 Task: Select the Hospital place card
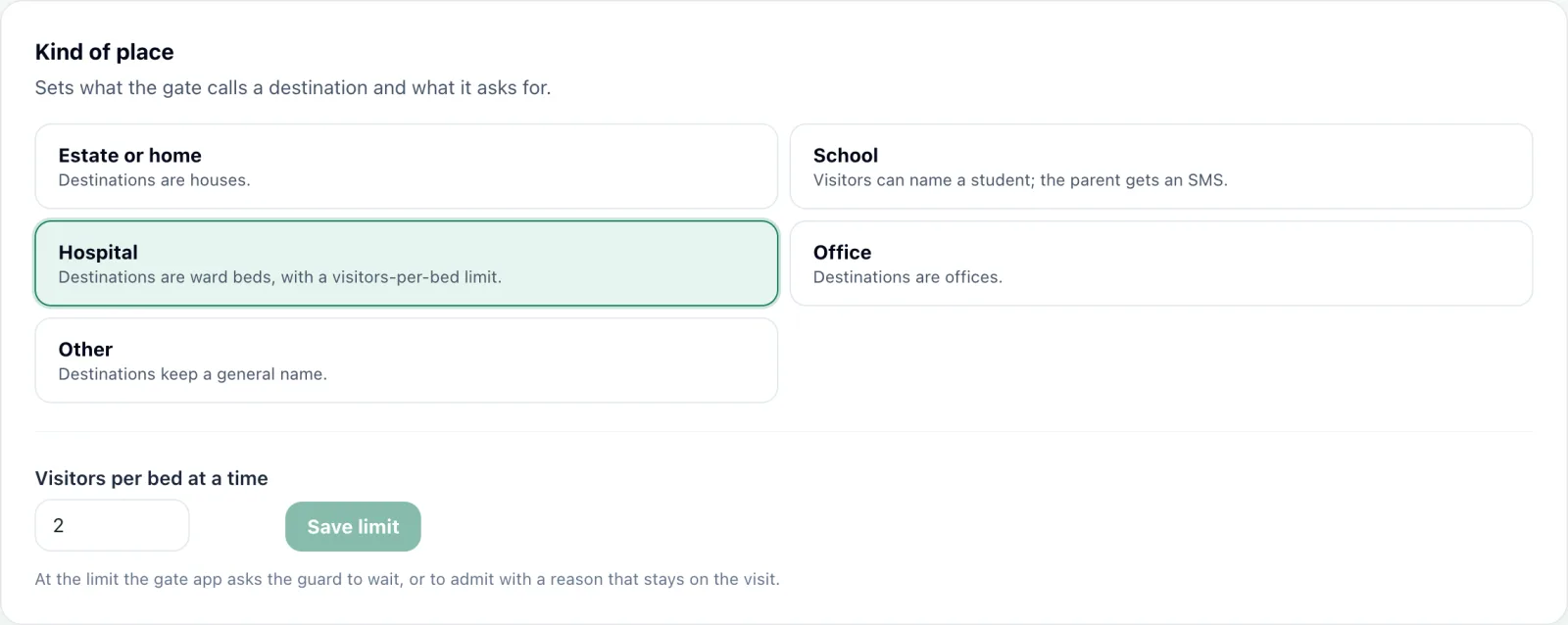tap(407, 264)
